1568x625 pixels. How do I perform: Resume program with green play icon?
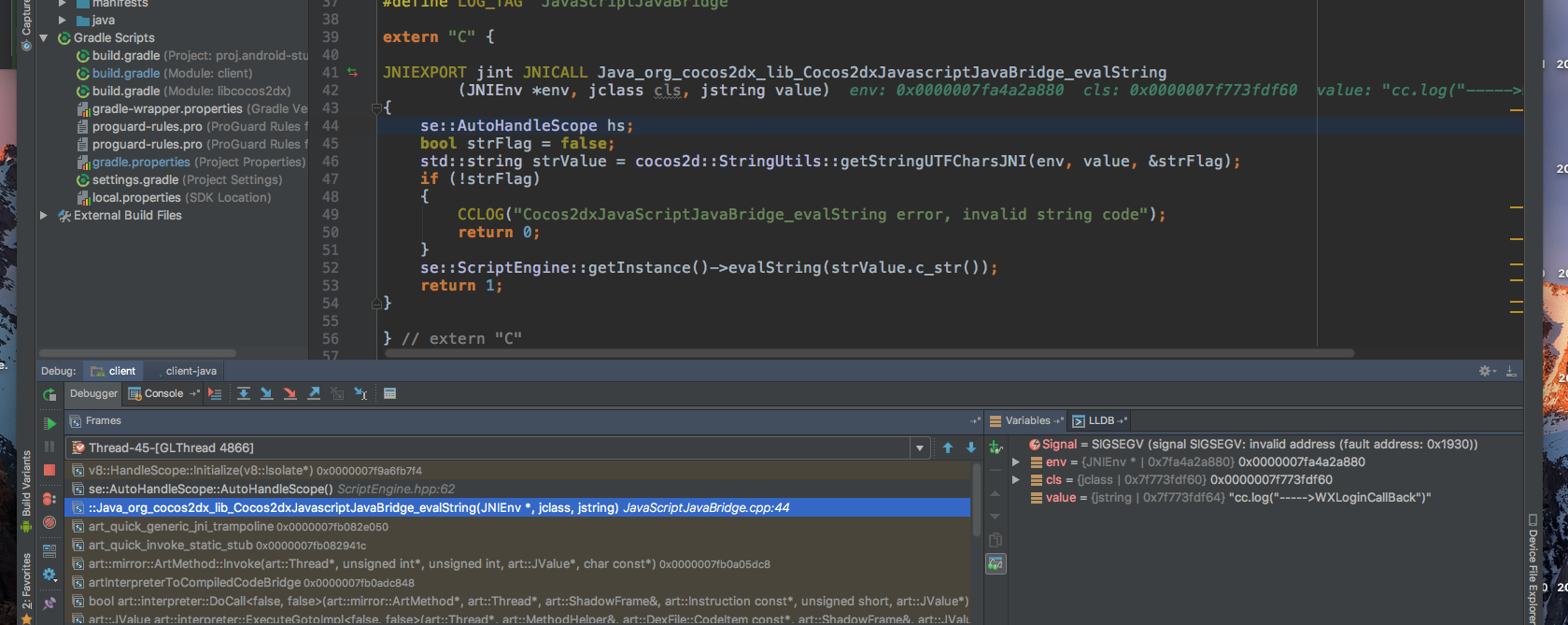click(49, 423)
